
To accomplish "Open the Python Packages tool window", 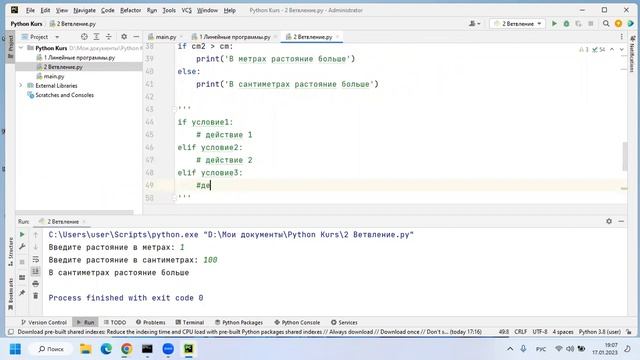I will point(239,322).
